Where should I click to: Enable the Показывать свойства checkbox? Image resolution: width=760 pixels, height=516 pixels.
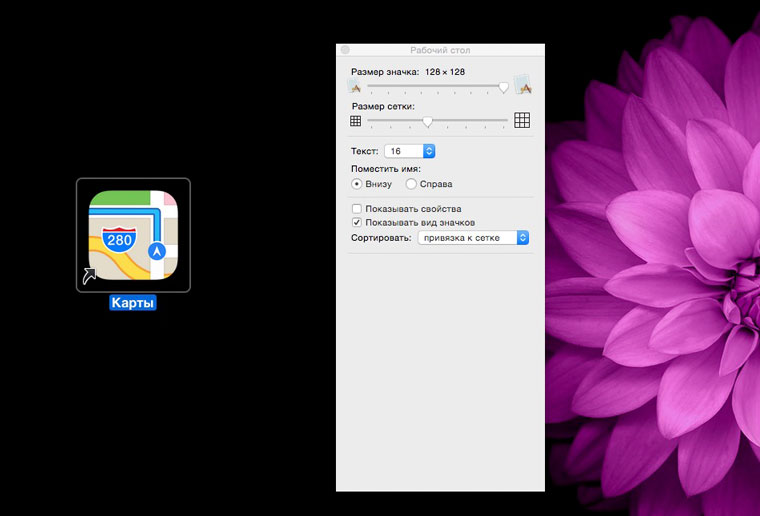[357, 209]
